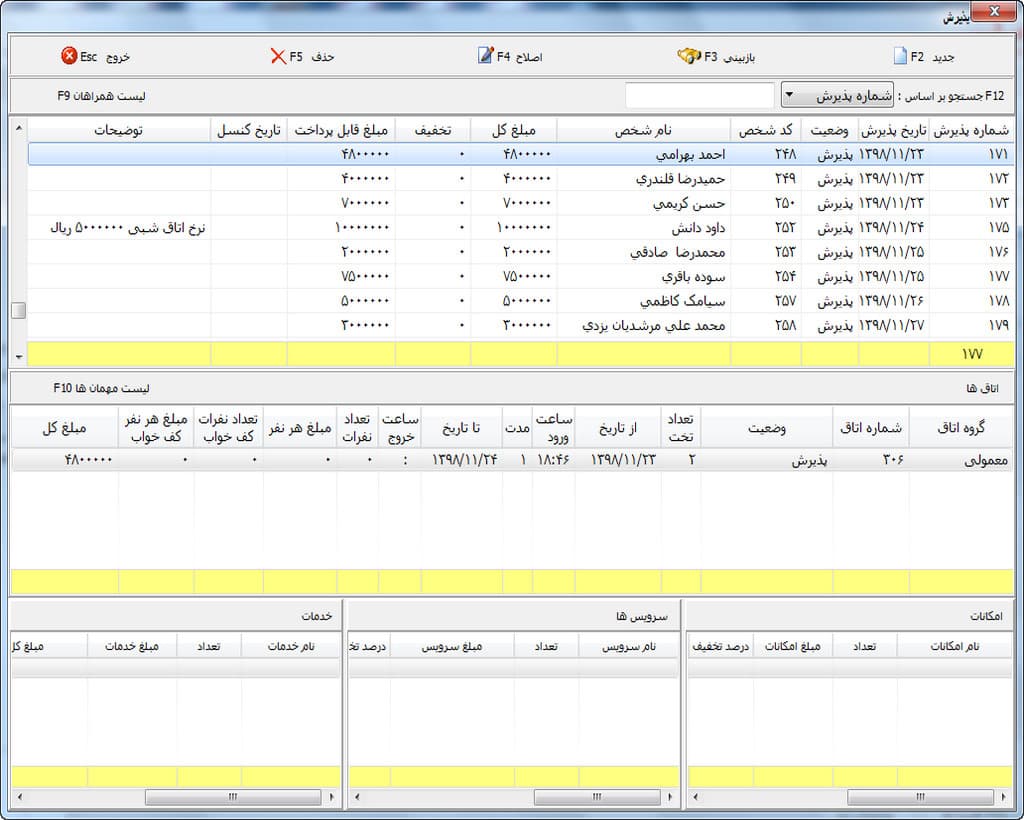Click the مبلغ قابل پرداخت column header
This screenshot has width=1024, height=820.
pos(341,131)
